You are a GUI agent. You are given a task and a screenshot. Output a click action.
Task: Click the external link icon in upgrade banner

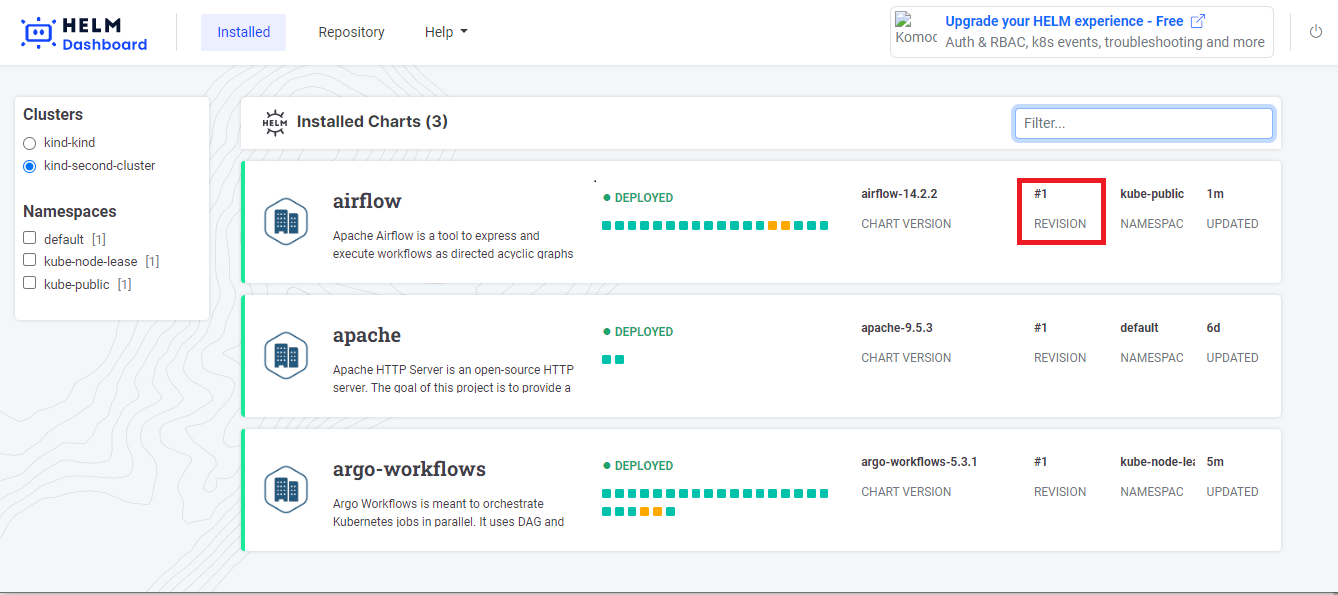(1198, 21)
